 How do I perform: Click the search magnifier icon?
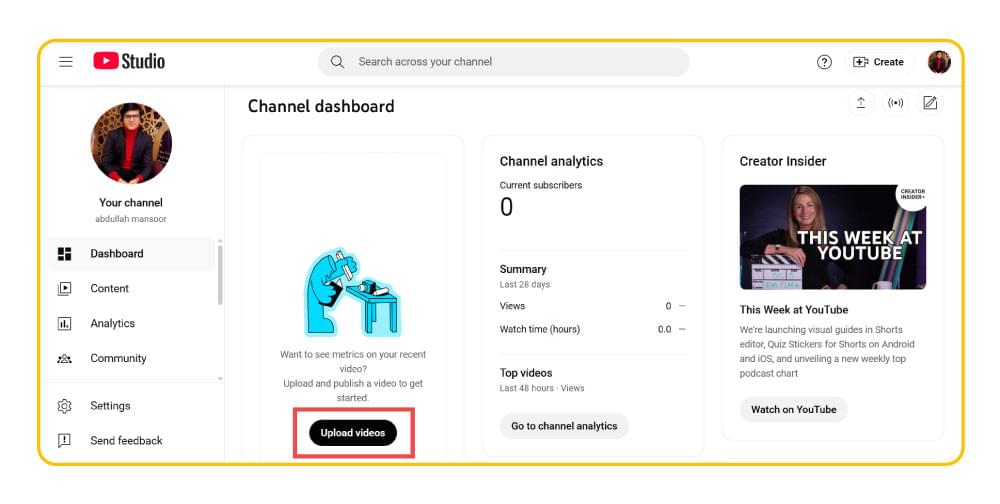click(337, 62)
